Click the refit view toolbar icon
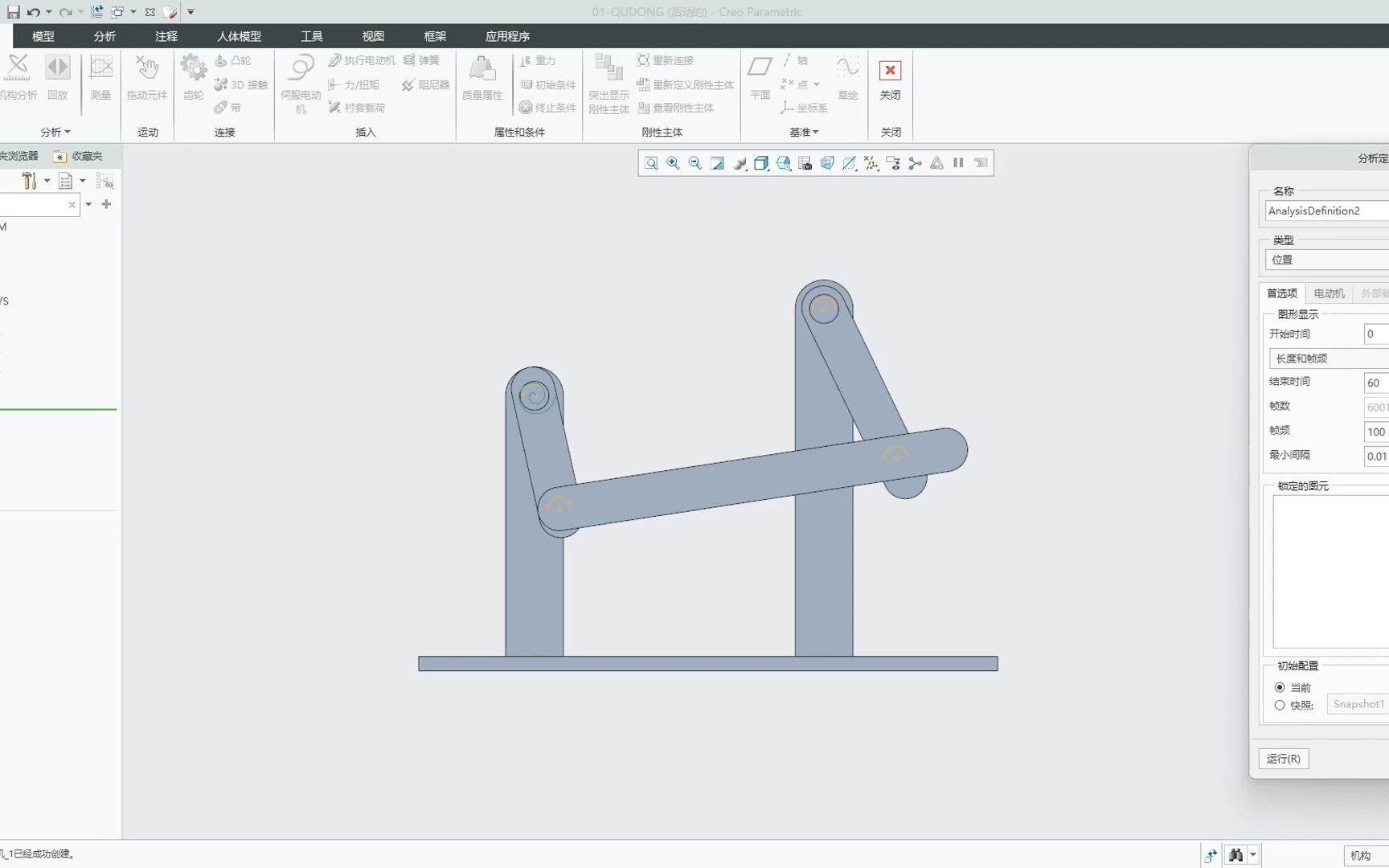Viewport: 1389px width, 868px height. tap(651, 163)
